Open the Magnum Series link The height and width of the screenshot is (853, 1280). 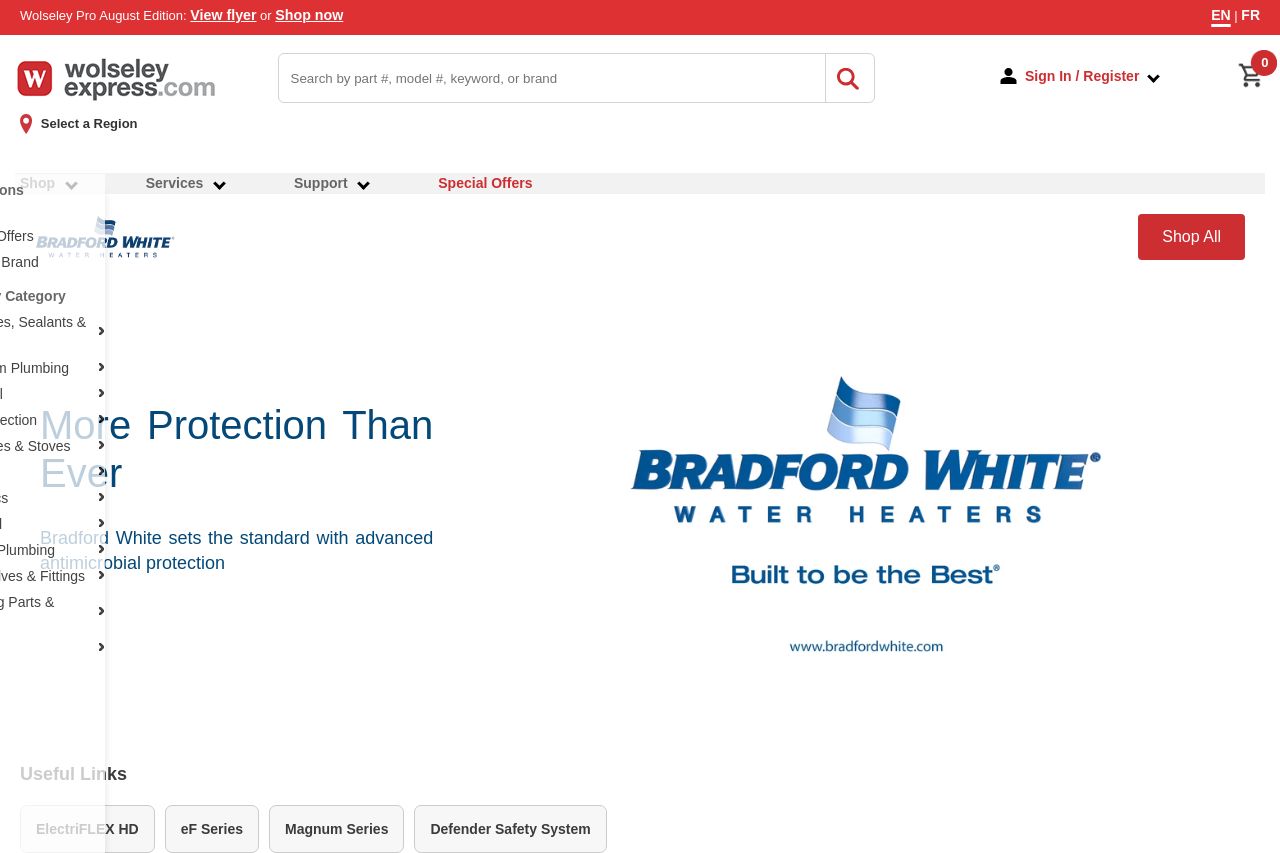tap(336, 829)
